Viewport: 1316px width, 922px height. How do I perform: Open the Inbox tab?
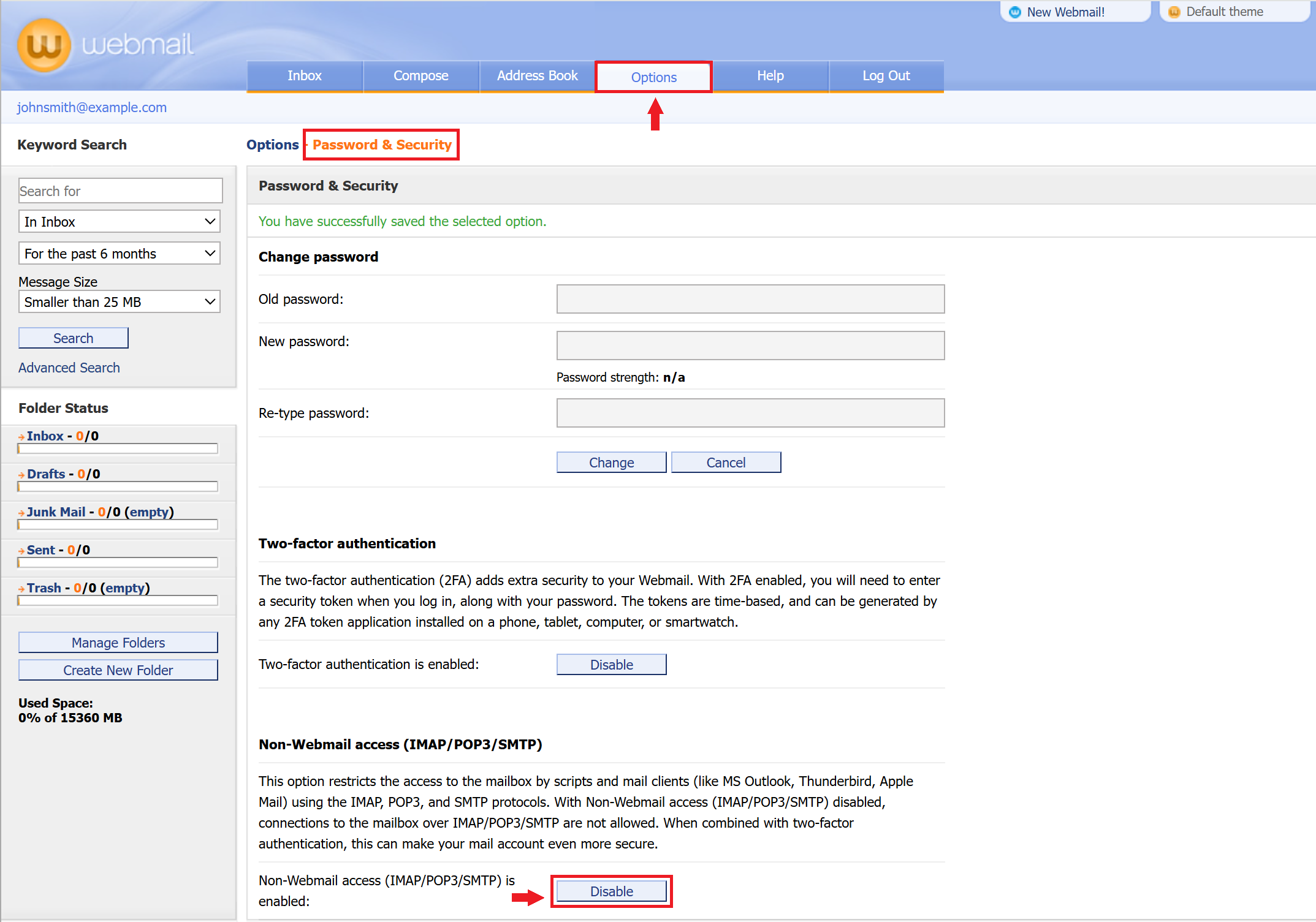click(305, 76)
